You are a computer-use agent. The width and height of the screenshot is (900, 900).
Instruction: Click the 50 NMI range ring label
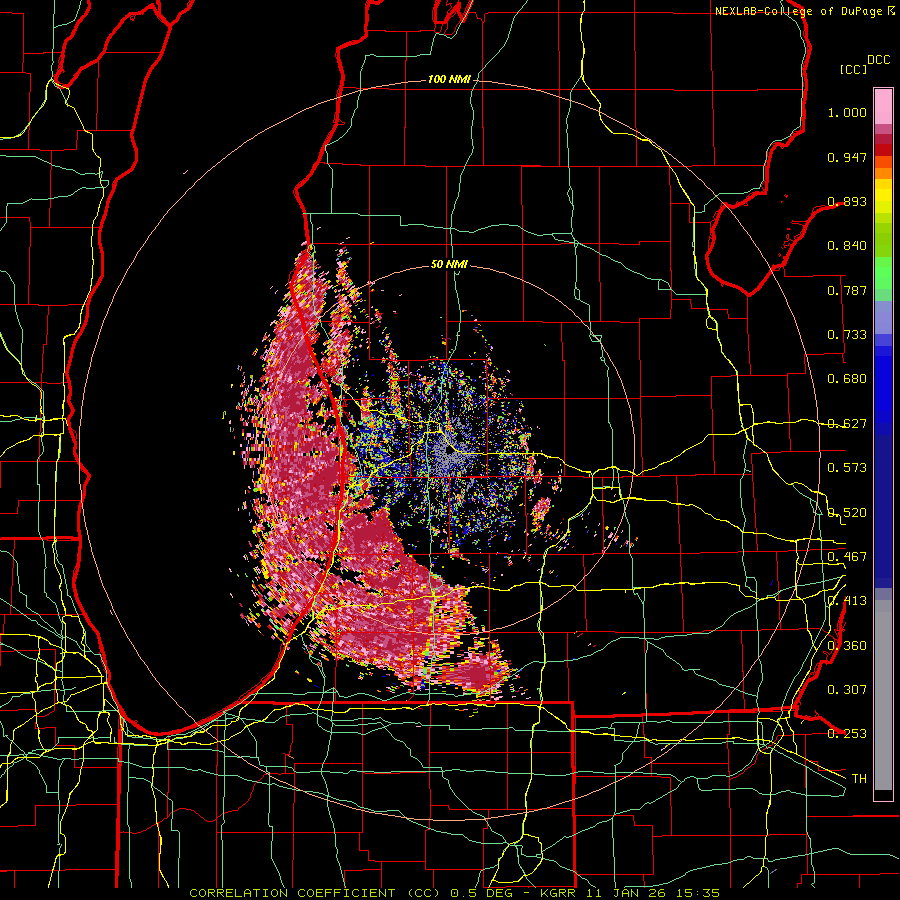pos(449,265)
